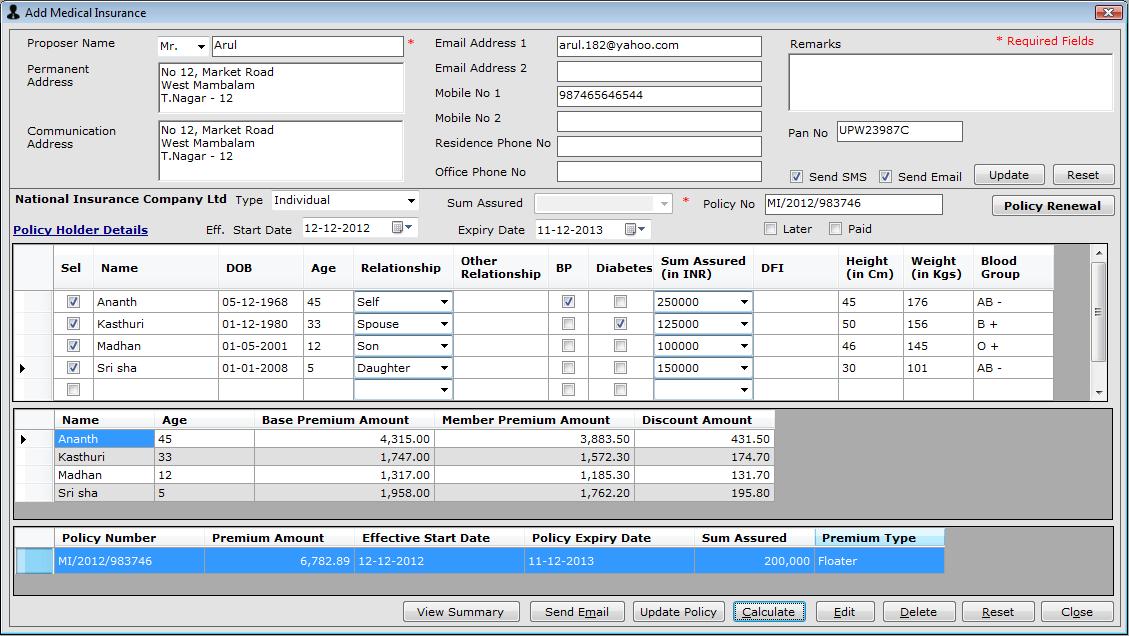This screenshot has height=636, width=1129.
Task: Sort by the Premium Type column header
Action: (879, 538)
